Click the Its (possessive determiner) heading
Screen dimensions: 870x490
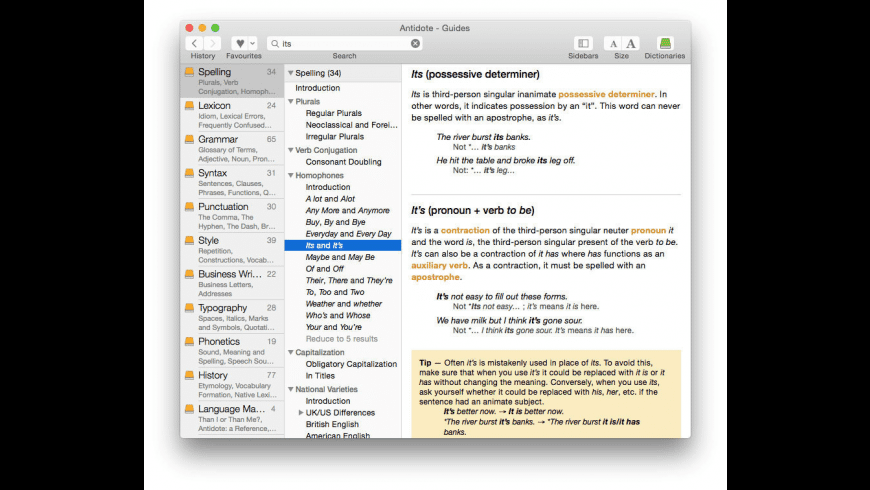pyautogui.click(x=475, y=74)
